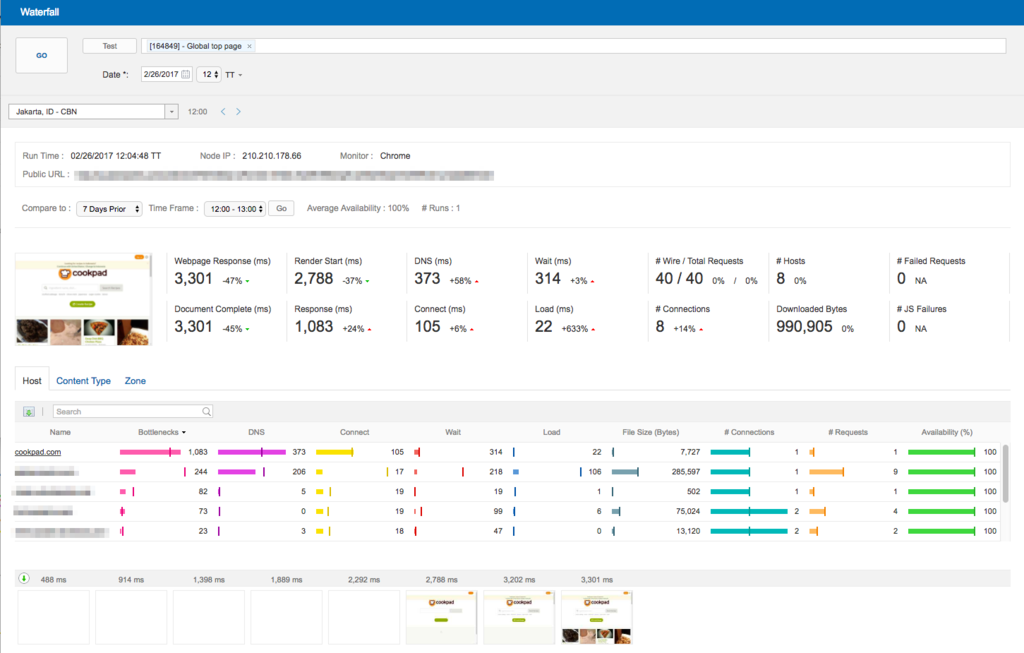Sort by Availability (%) column header
The height and width of the screenshot is (653, 1024).
point(947,432)
